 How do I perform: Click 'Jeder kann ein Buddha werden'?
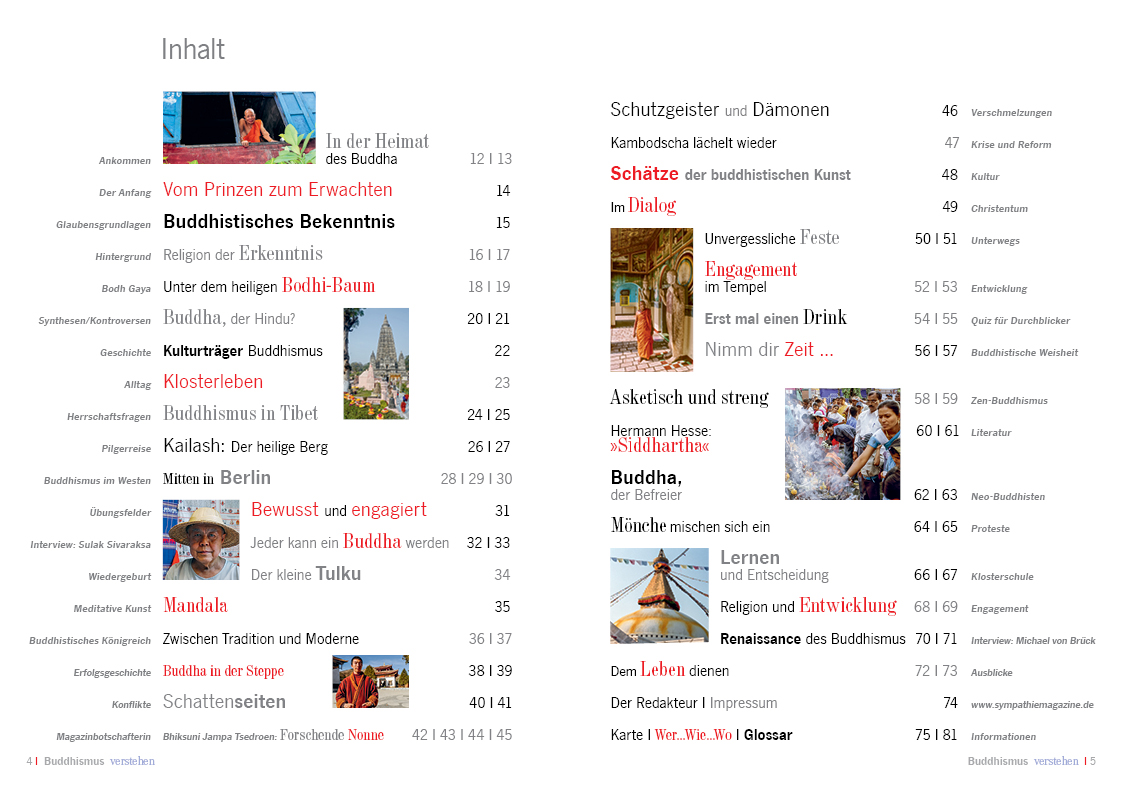click(350, 542)
